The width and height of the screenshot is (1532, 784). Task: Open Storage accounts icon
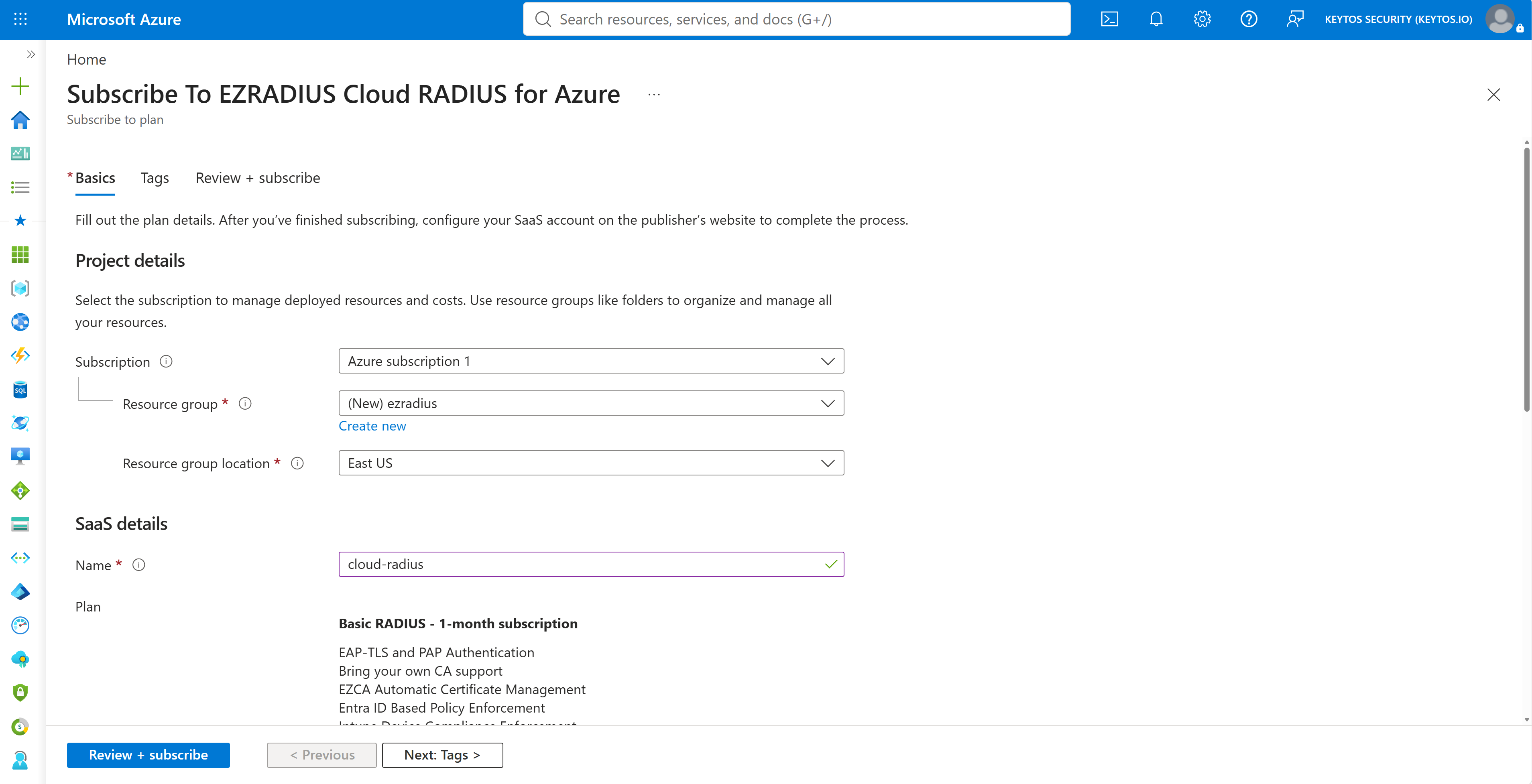pos(20,524)
